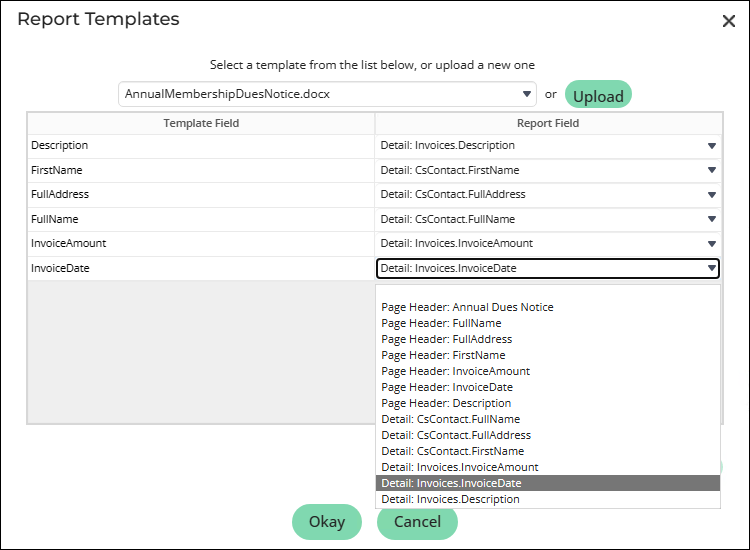Image resolution: width=750 pixels, height=550 pixels.
Task: Open the FullName report field dropdown
Action: 548,219
